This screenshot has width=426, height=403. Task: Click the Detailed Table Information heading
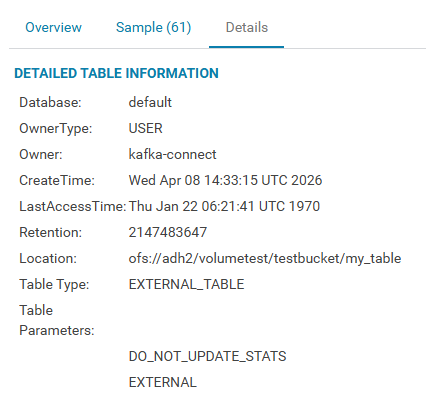pos(116,73)
